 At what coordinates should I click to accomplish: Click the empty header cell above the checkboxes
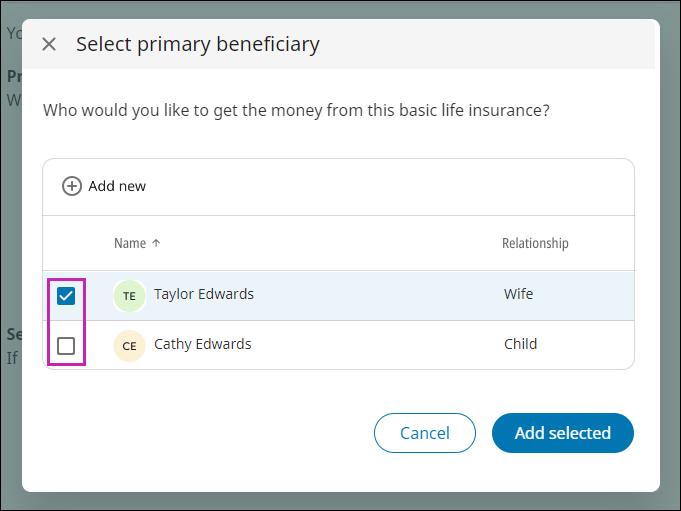click(x=66, y=243)
